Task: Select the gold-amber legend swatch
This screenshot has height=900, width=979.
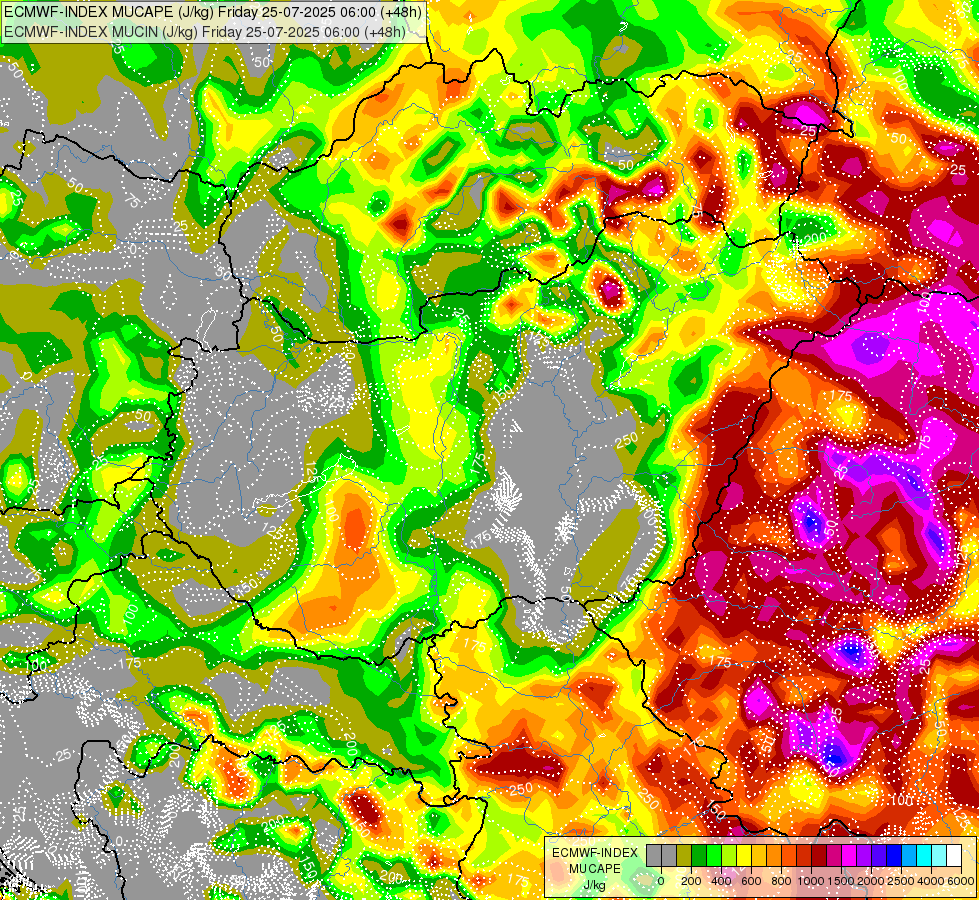Action: (759, 855)
